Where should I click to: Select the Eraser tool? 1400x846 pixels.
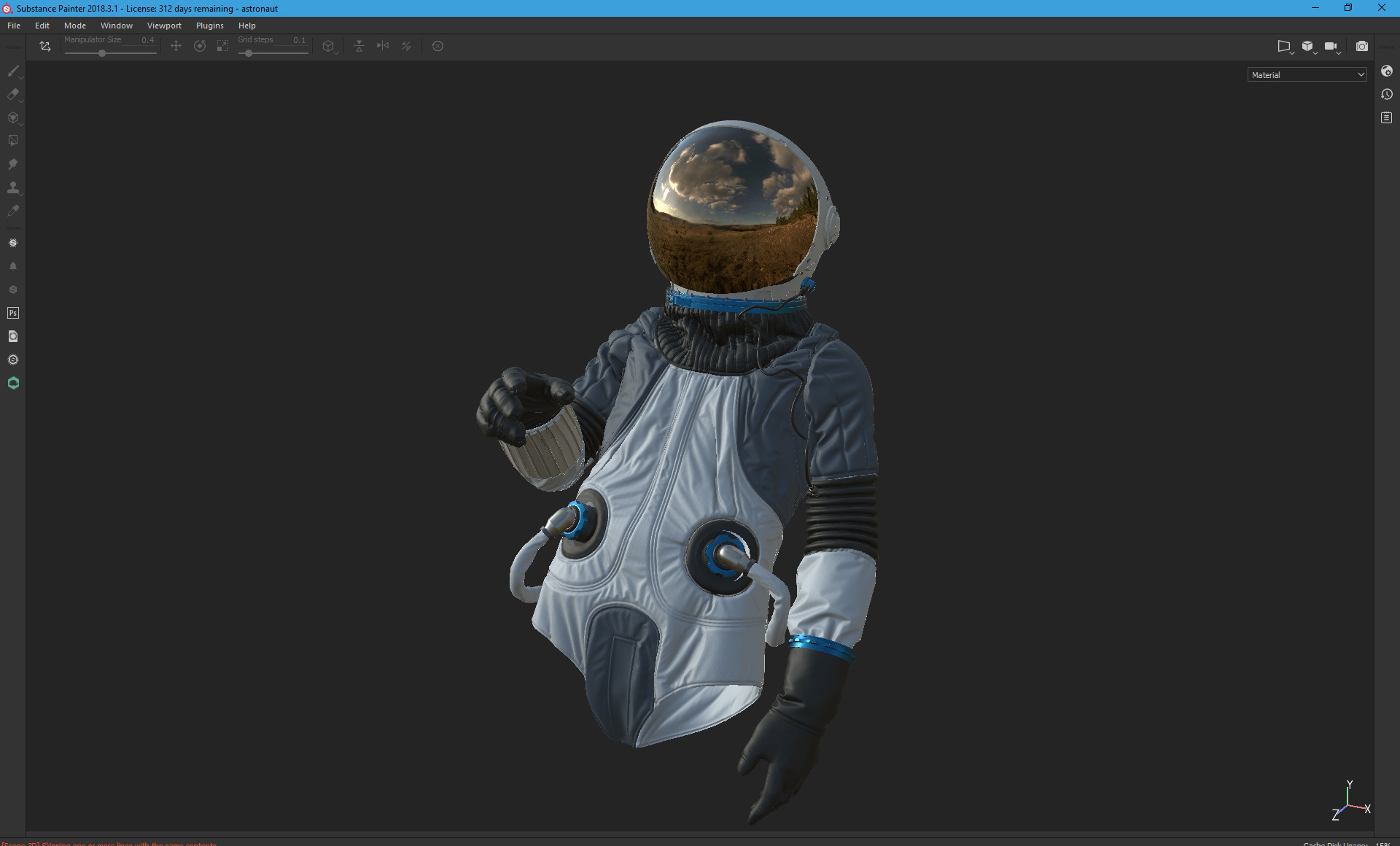pos(13,94)
